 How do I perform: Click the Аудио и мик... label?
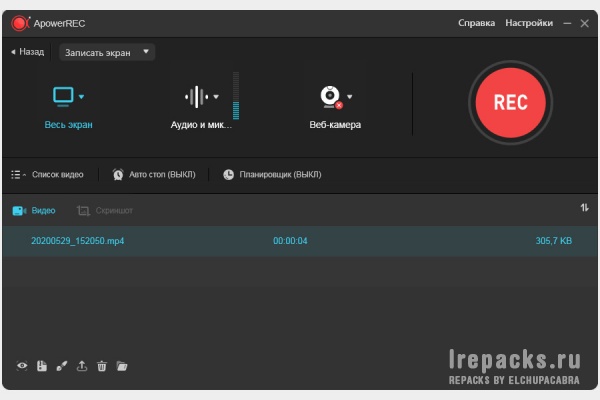201,125
